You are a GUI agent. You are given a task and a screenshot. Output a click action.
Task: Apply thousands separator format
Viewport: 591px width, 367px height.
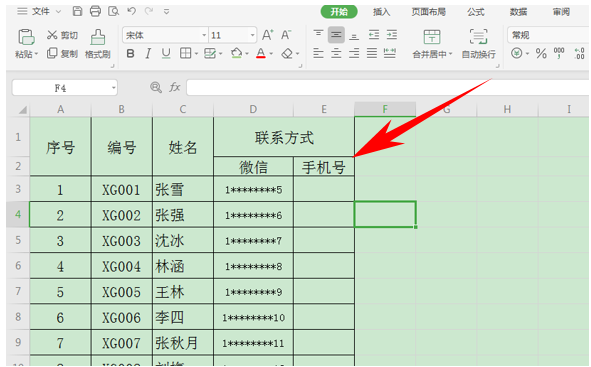pos(559,53)
